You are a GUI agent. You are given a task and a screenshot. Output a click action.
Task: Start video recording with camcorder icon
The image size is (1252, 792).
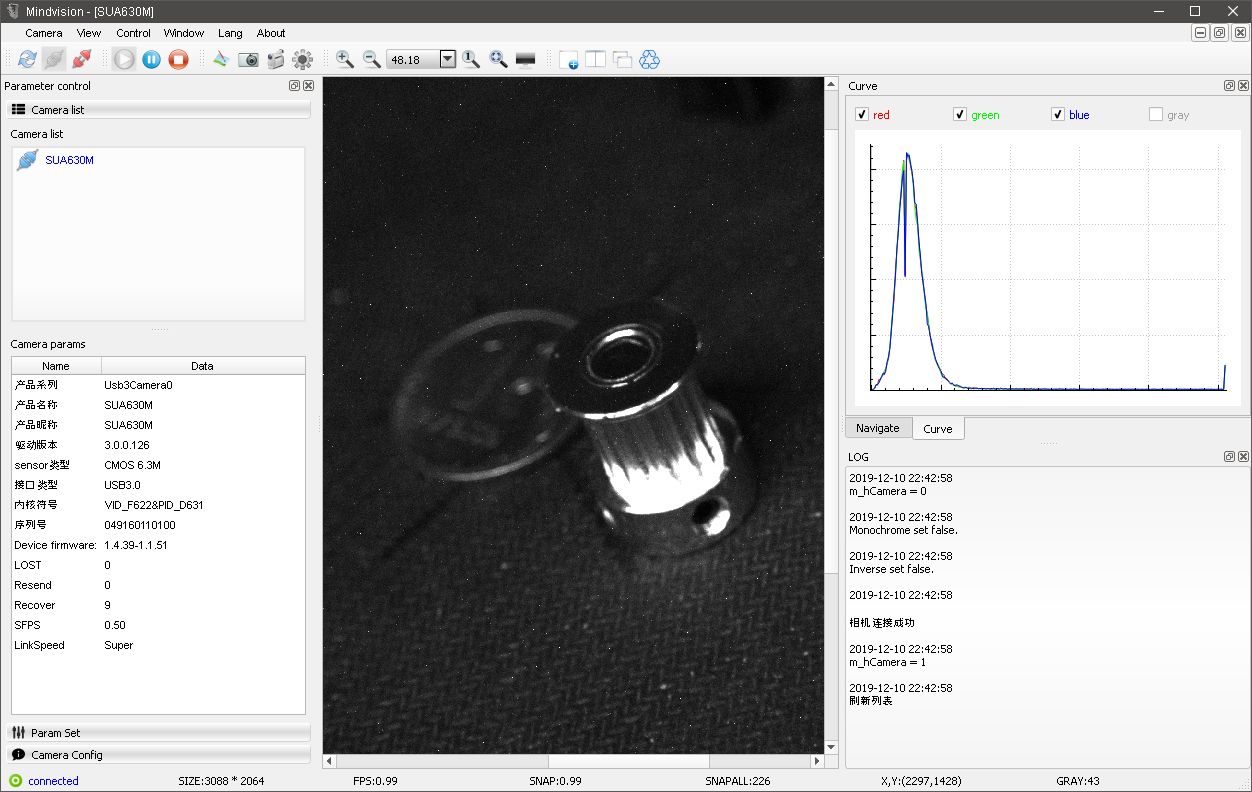pyautogui.click(x=275, y=60)
